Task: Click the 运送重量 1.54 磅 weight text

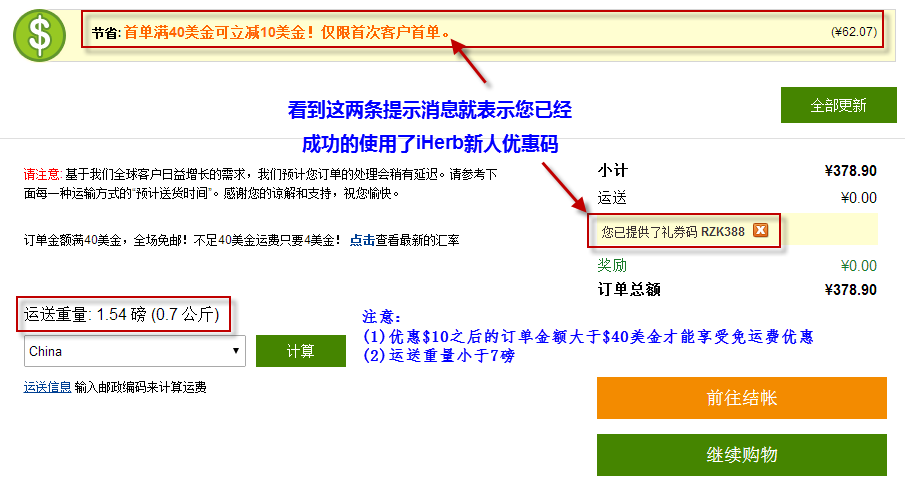Action: click(122, 314)
